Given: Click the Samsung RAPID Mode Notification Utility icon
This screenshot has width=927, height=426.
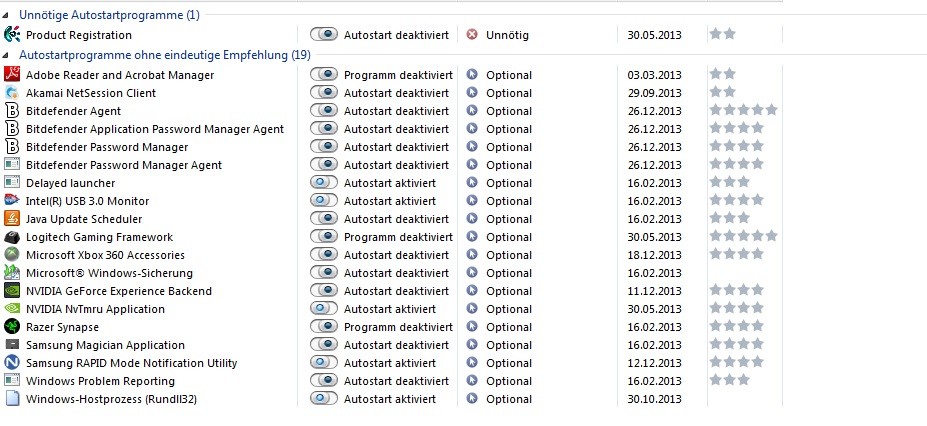Looking at the screenshot, I should (x=12, y=363).
